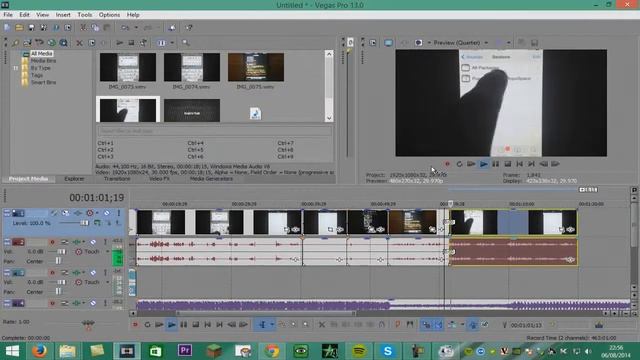Click the down arrow of the media bin scrollbar
The height and width of the screenshot is (360, 640).
tap(329, 118)
